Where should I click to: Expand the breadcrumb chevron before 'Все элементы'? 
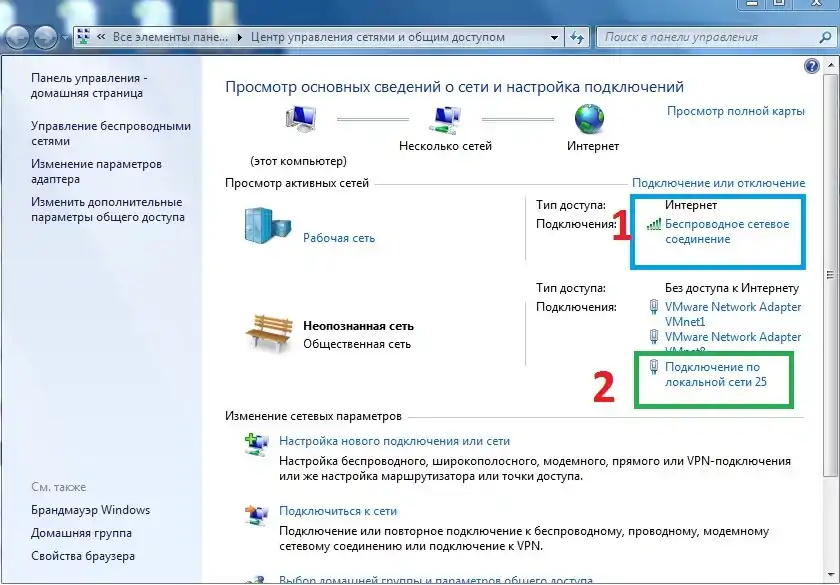pyautogui.click(x=101, y=38)
